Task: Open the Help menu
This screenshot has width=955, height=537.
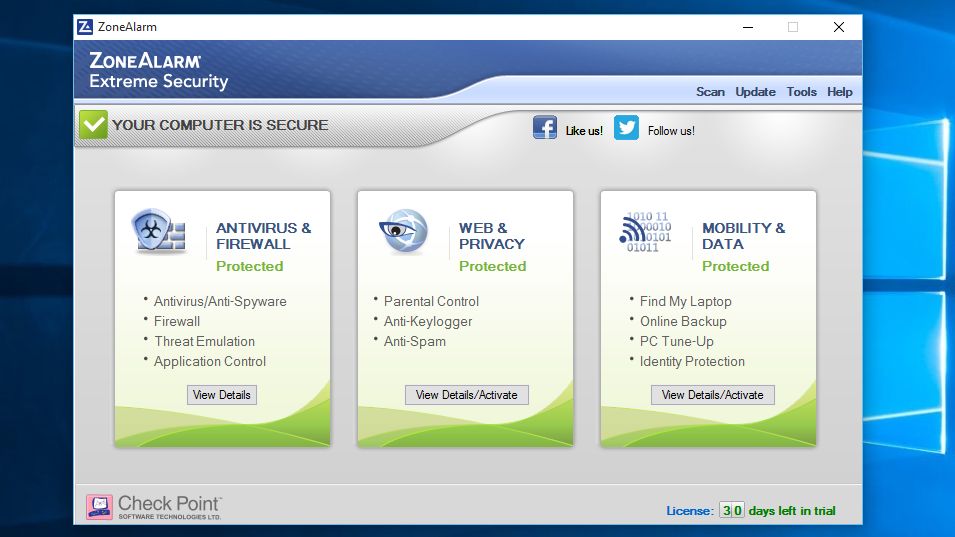Action: click(x=839, y=92)
